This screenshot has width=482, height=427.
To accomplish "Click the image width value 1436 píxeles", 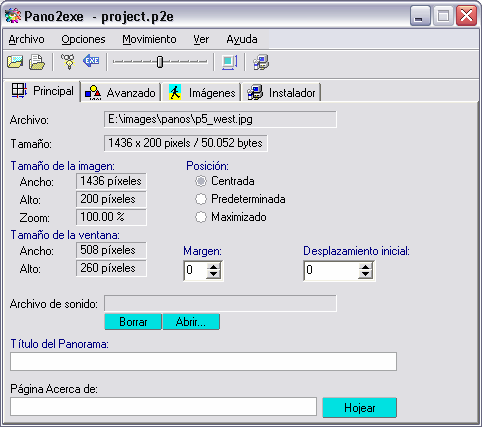I will tap(111, 181).
